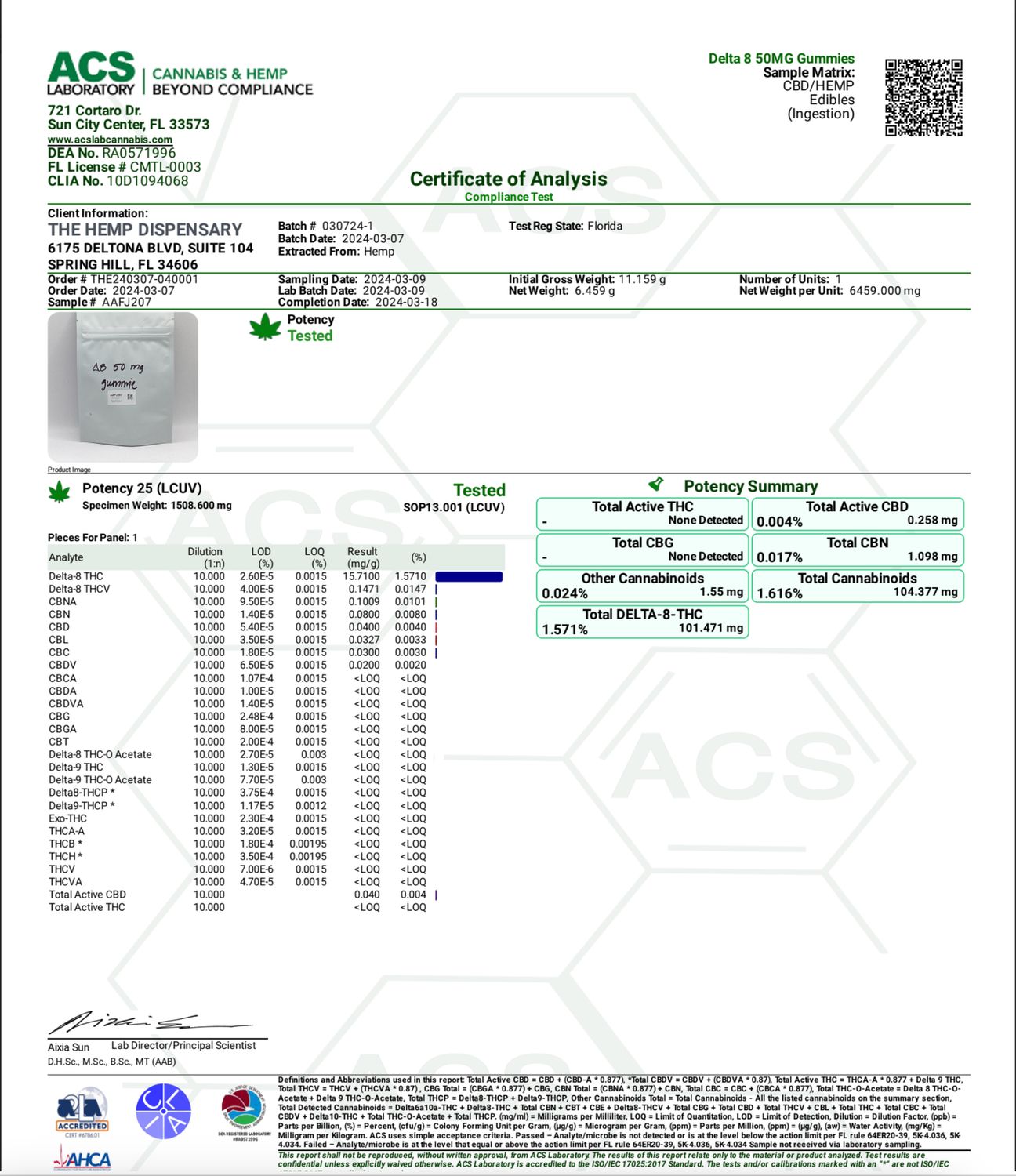Click the product image of gummies pouch

point(123,387)
